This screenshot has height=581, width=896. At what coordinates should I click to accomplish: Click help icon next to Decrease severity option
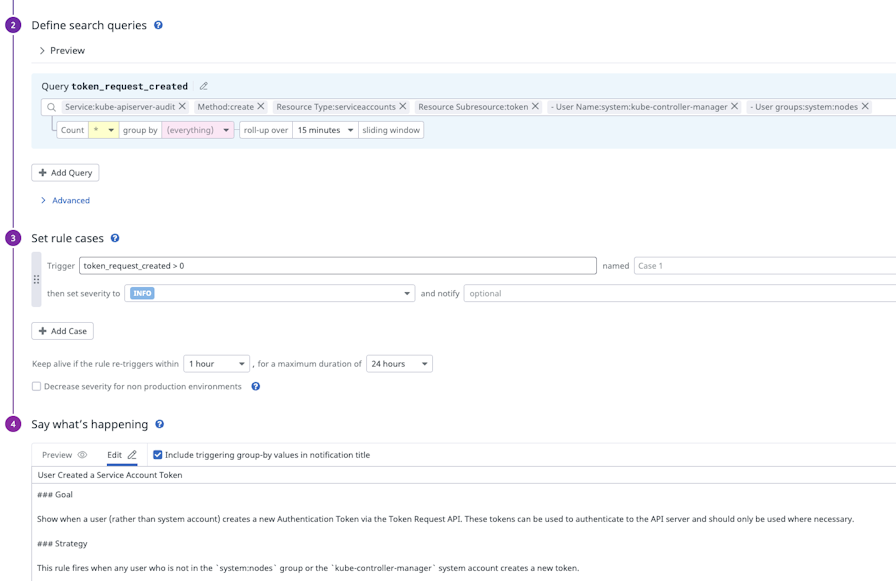pyautogui.click(x=256, y=386)
